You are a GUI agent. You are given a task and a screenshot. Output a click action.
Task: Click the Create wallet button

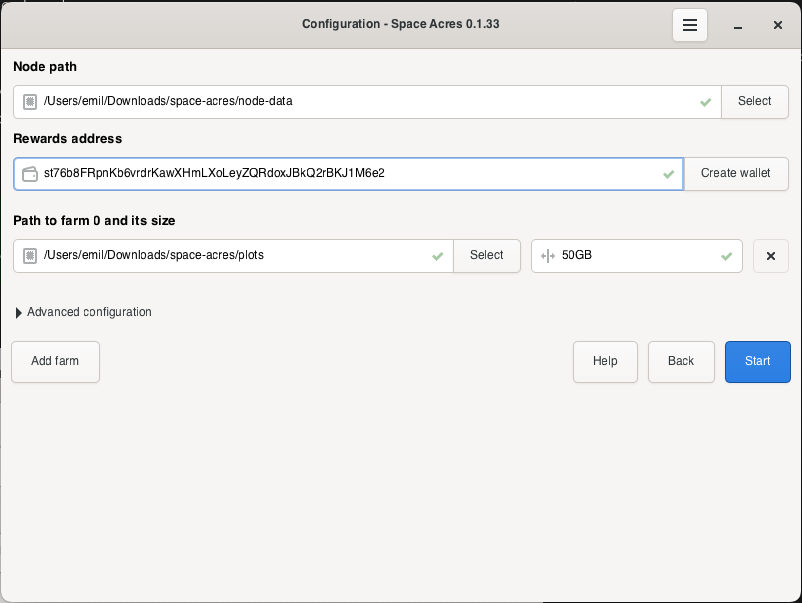(x=735, y=173)
